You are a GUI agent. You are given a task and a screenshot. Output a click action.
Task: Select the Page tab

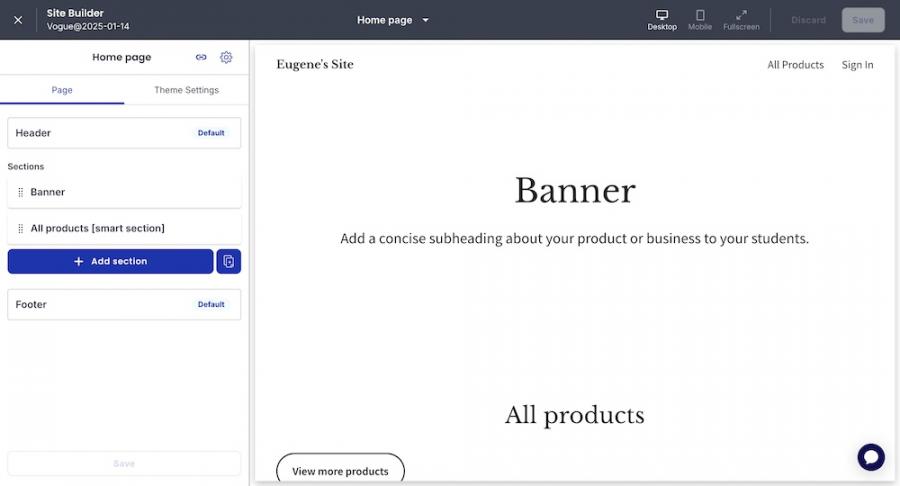pos(62,90)
